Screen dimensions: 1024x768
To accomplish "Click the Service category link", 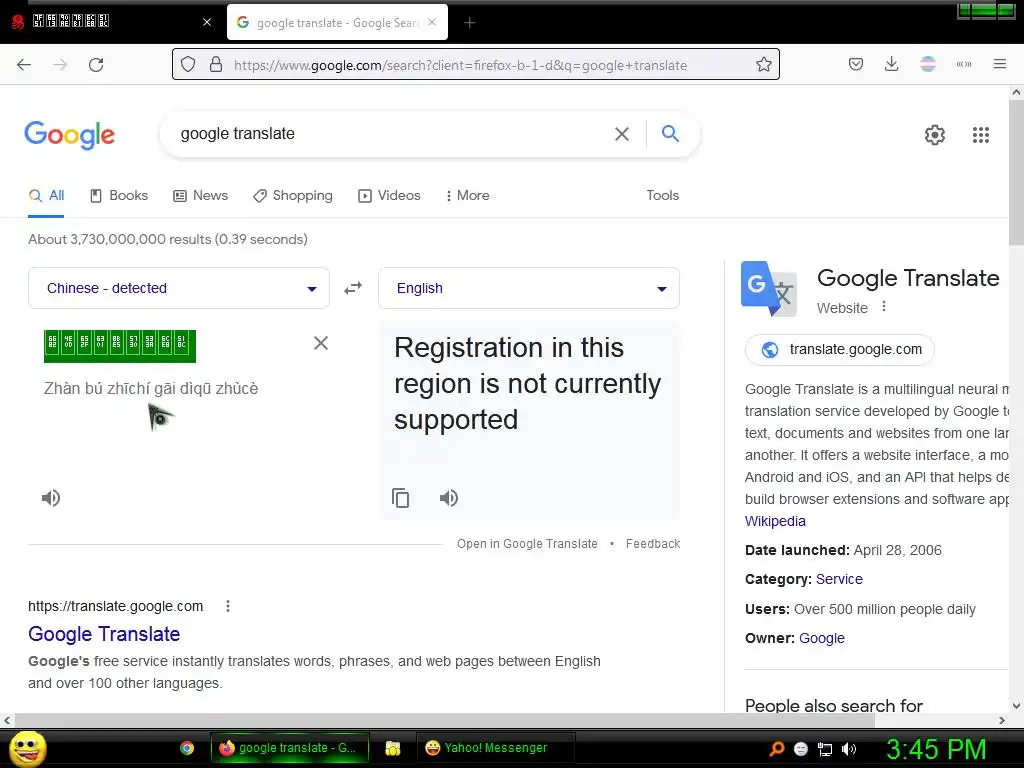I will tap(839, 579).
